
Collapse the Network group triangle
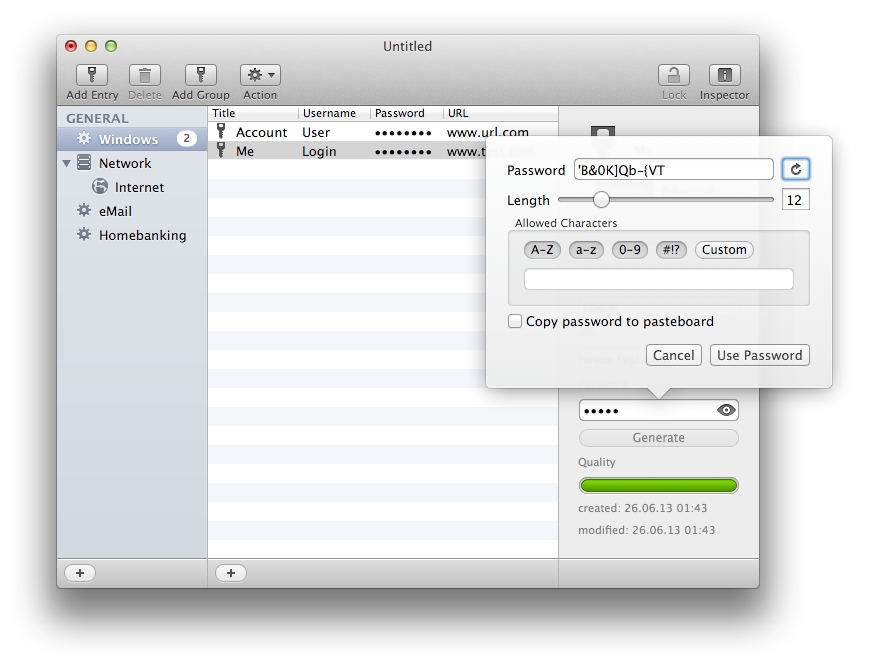click(x=67, y=163)
